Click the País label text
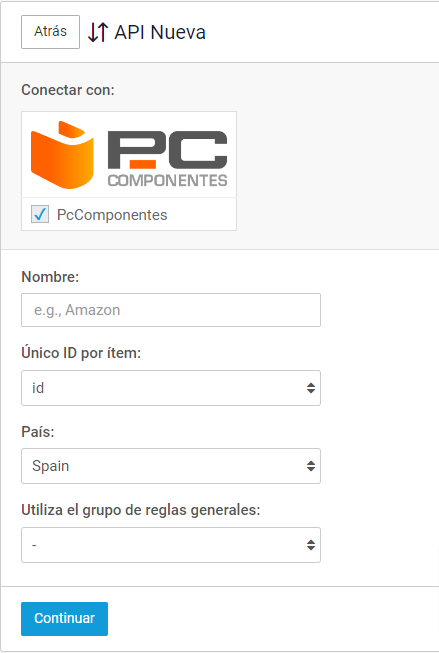This screenshot has width=439, height=653. pos(38,432)
